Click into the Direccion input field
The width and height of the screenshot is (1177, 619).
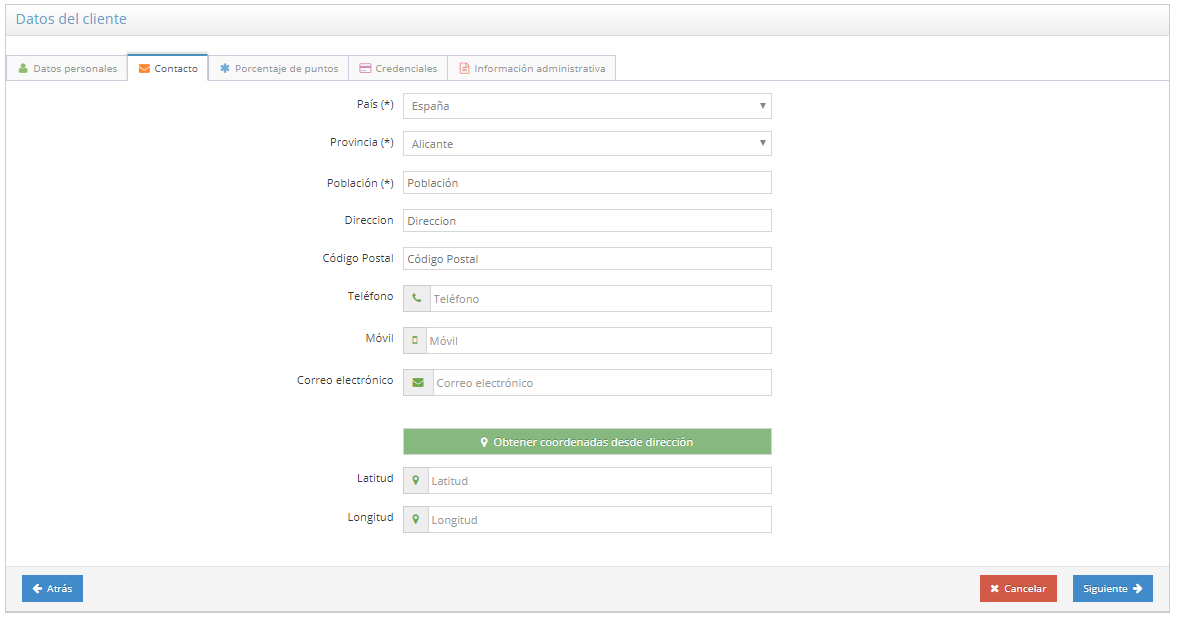(x=587, y=221)
